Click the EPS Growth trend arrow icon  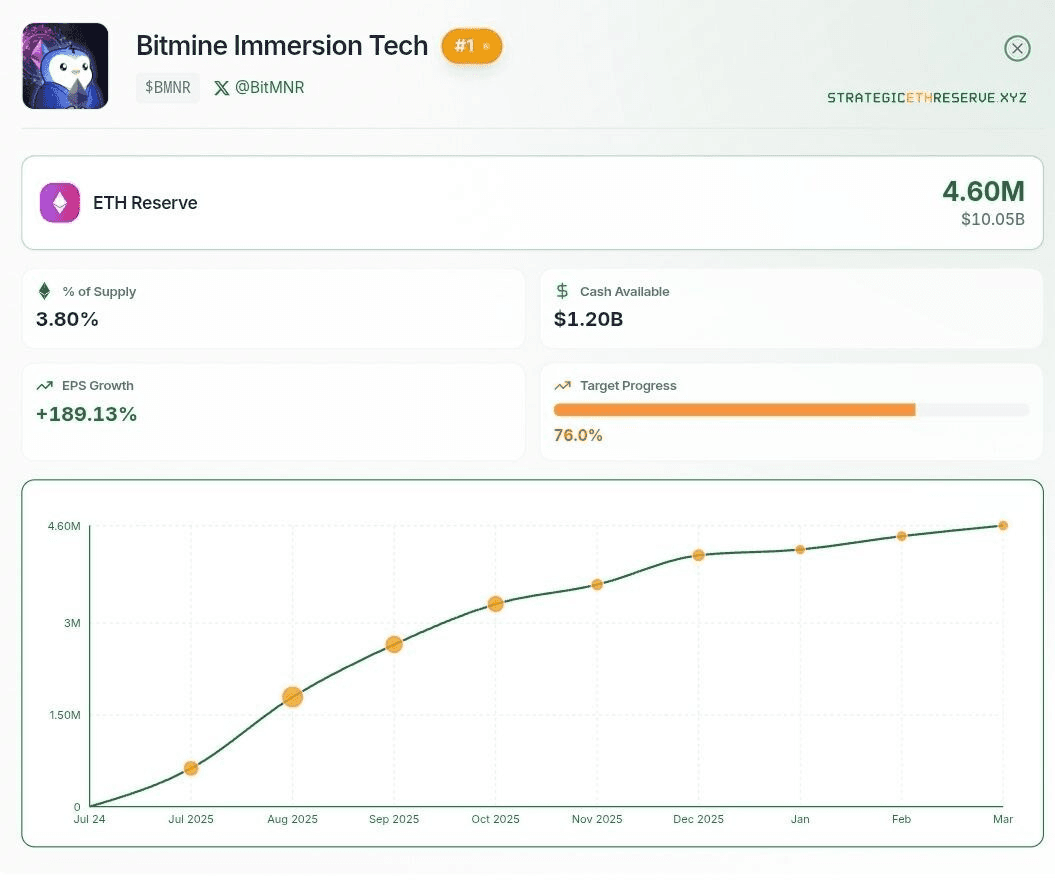(x=44, y=385)
